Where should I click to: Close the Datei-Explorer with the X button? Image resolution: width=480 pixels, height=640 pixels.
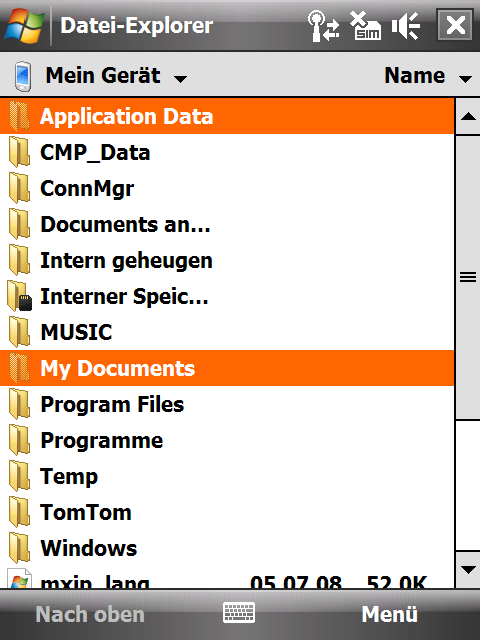coord(455,25)
